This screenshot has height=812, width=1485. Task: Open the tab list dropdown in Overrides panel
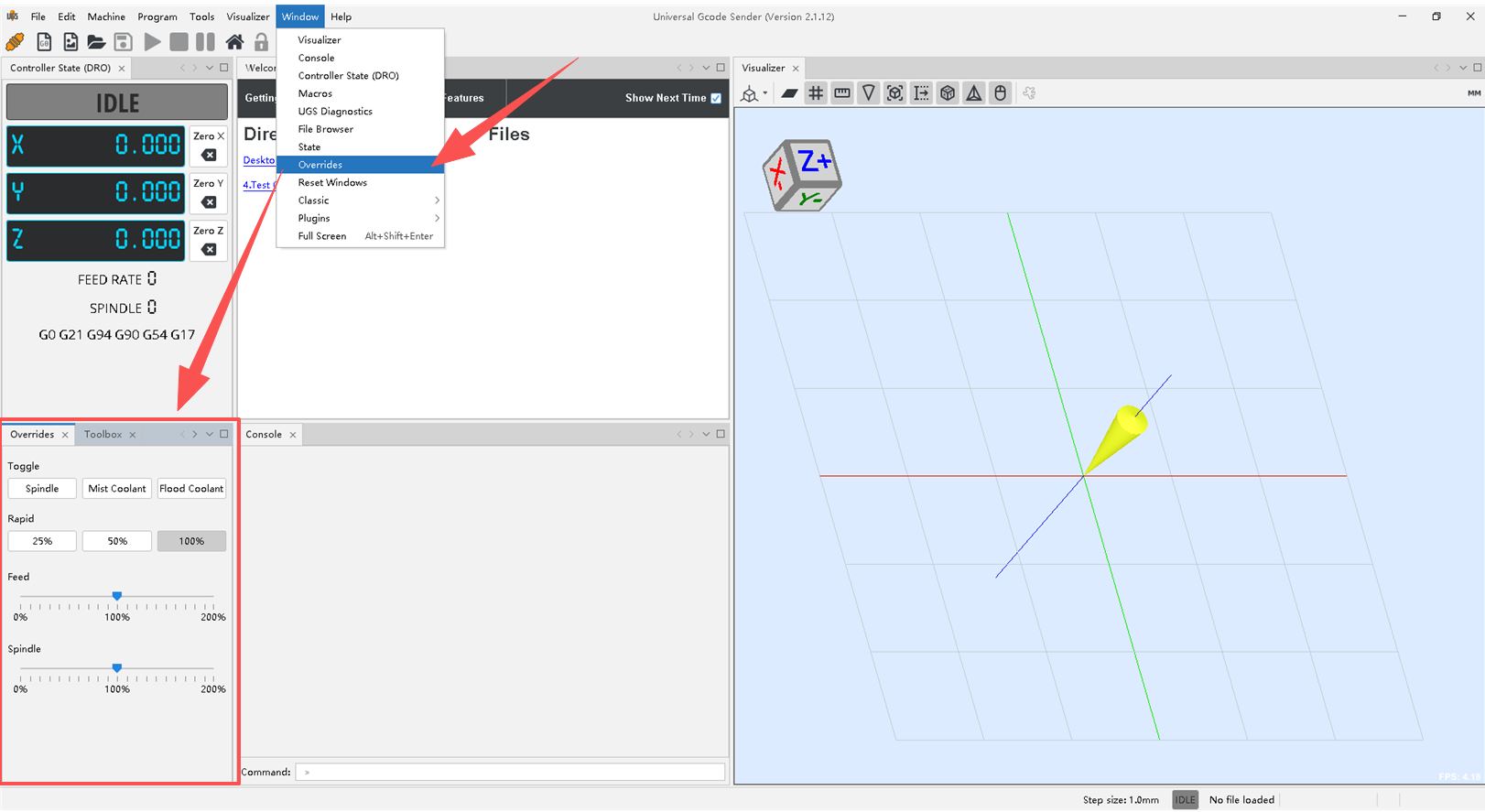[210, 434]
